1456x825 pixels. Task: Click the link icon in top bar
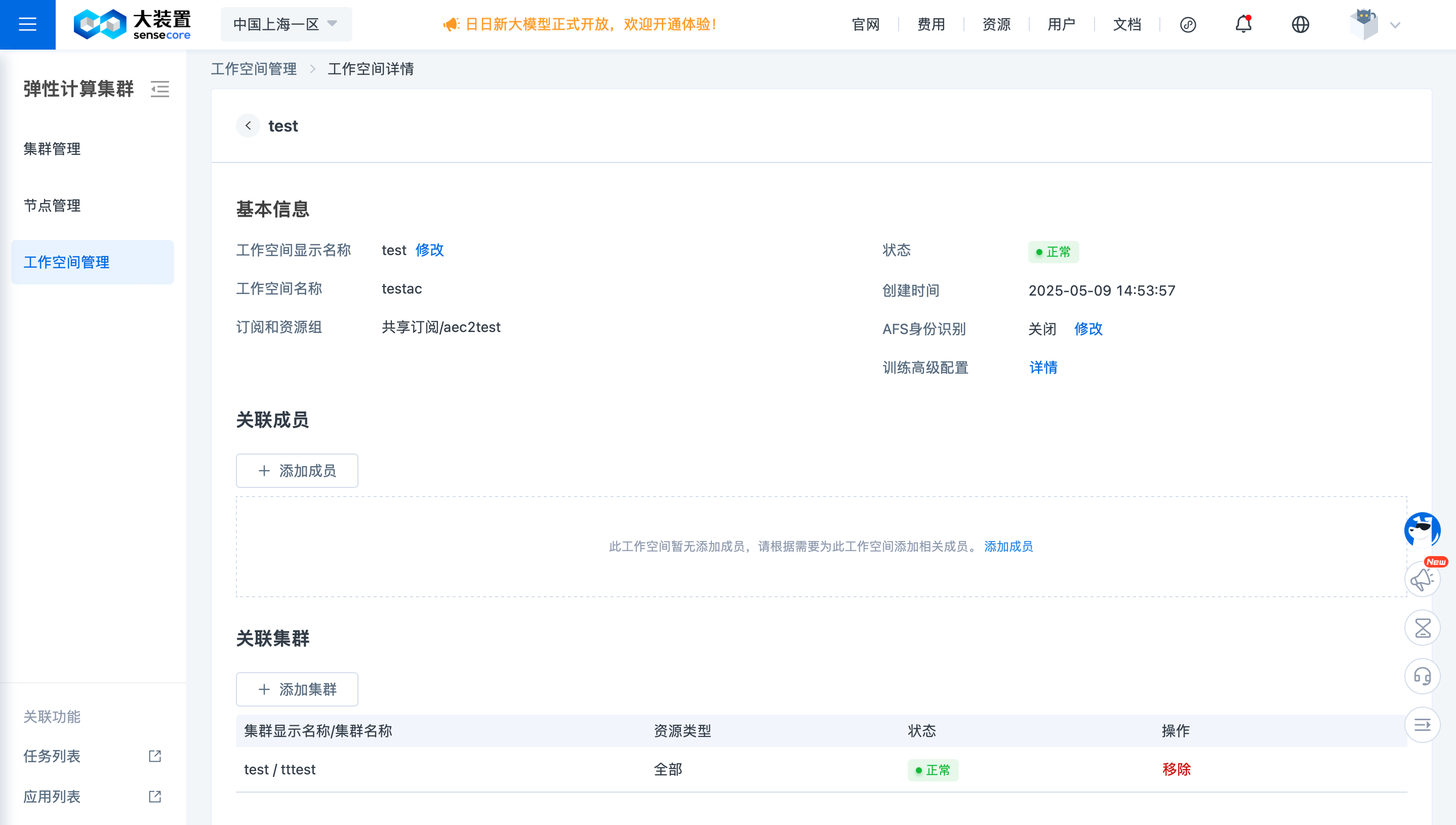[1188, 24]
